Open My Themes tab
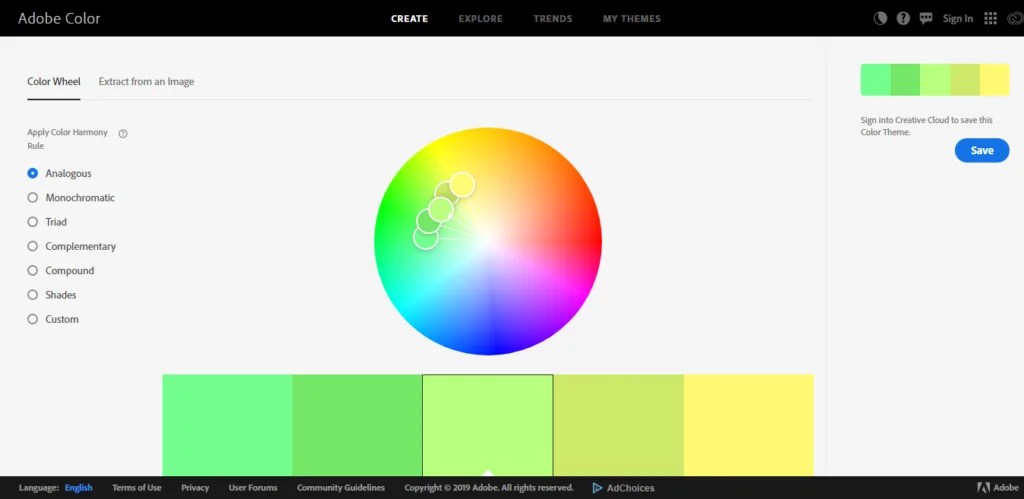 point(632,18)
